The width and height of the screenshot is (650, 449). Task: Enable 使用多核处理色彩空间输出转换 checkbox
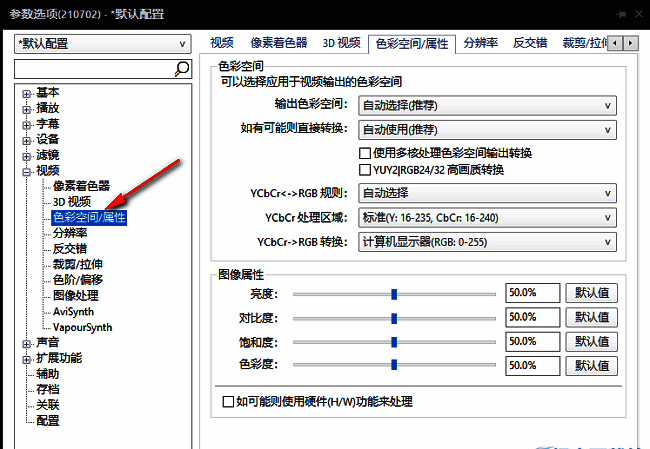[365, 153]
